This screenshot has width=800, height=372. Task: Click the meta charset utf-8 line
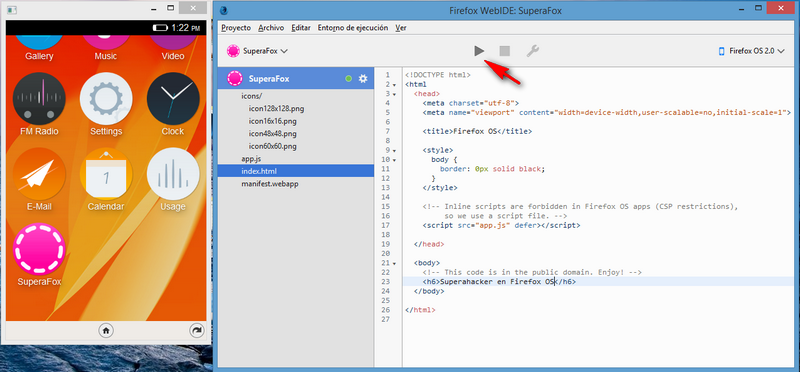pyautogui.click(x=470, y=103)
